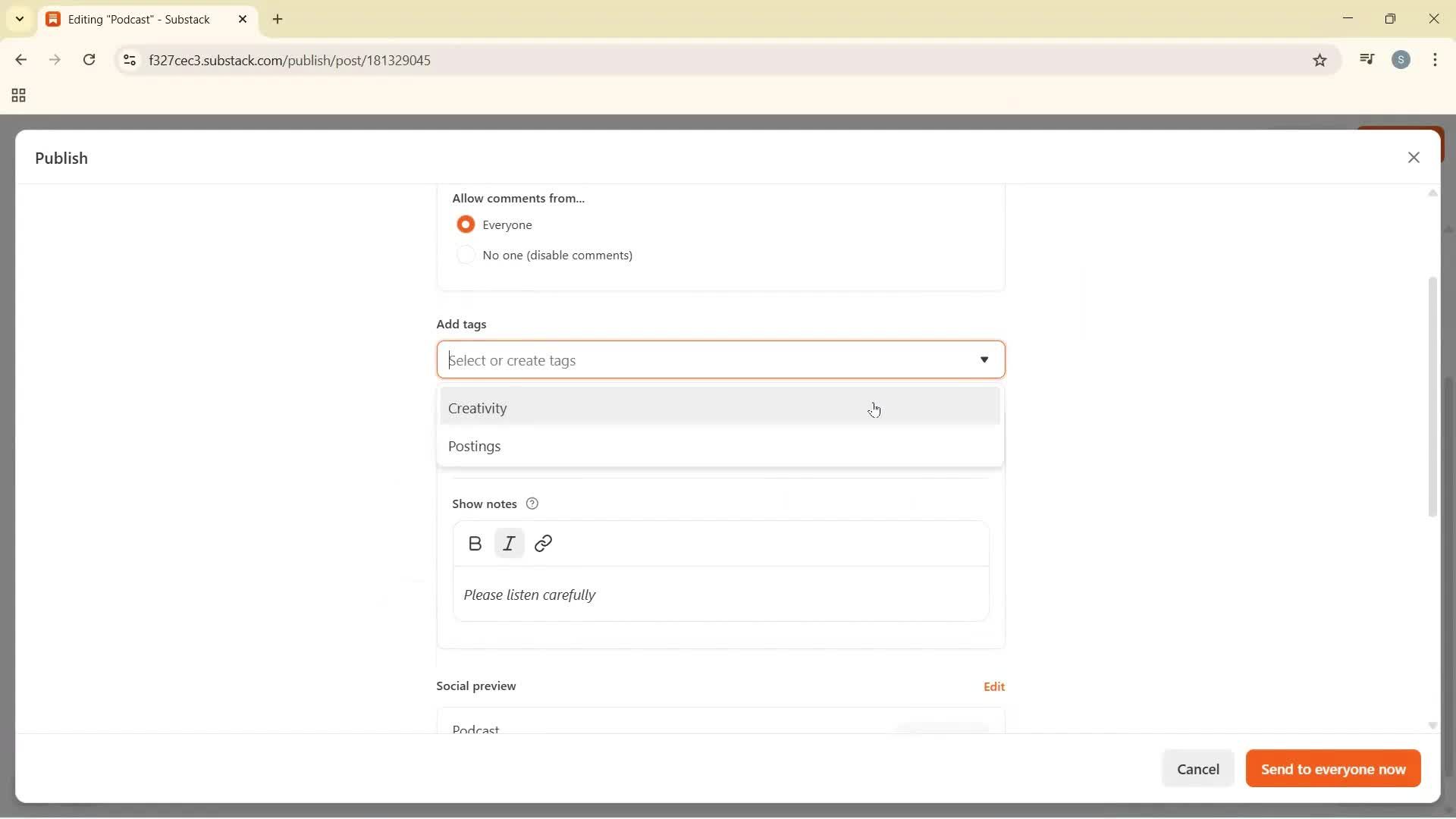
Task: Open a new browser tab
Action: [x=278, y=19]
